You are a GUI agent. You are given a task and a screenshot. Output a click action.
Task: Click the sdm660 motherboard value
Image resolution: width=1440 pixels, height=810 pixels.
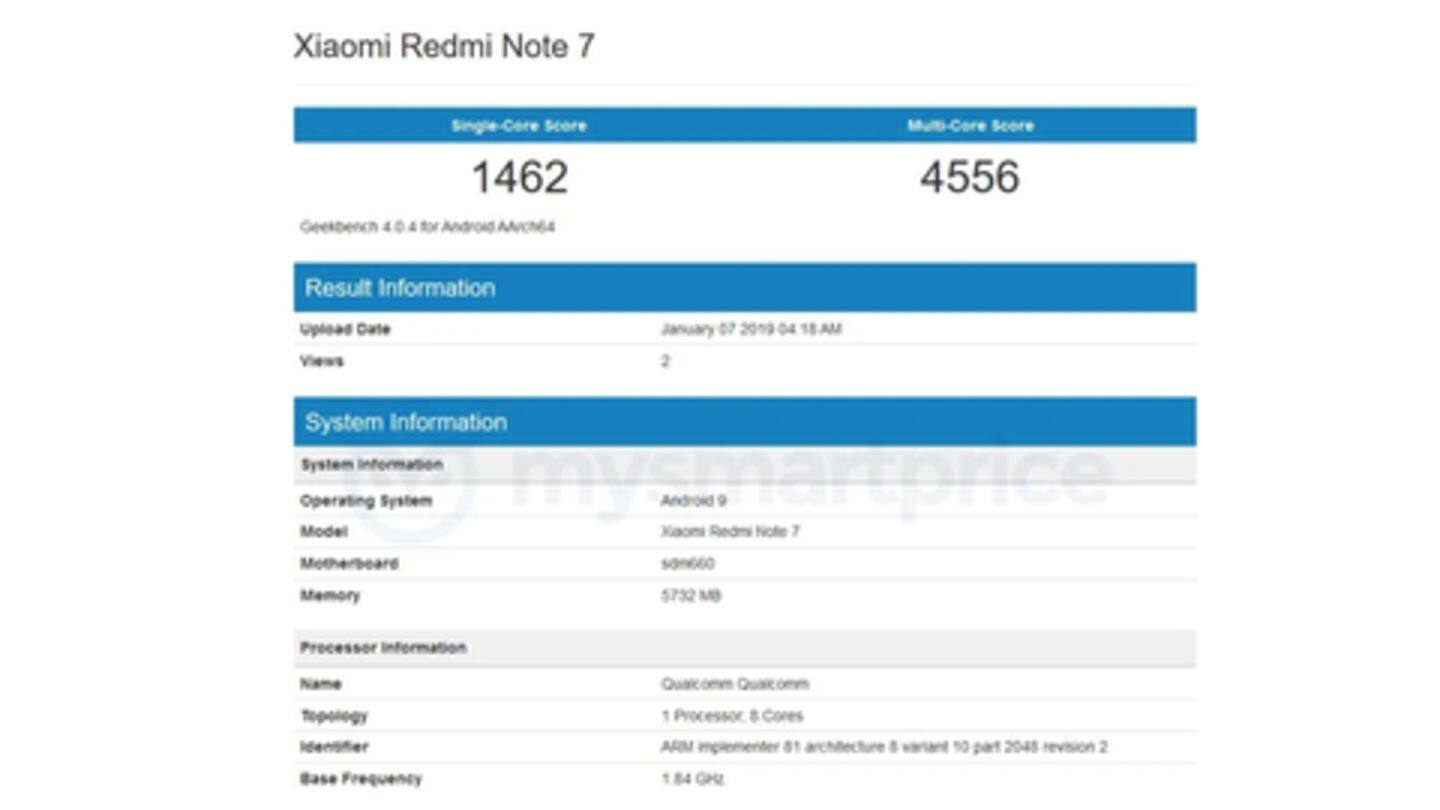click(688, 564)
